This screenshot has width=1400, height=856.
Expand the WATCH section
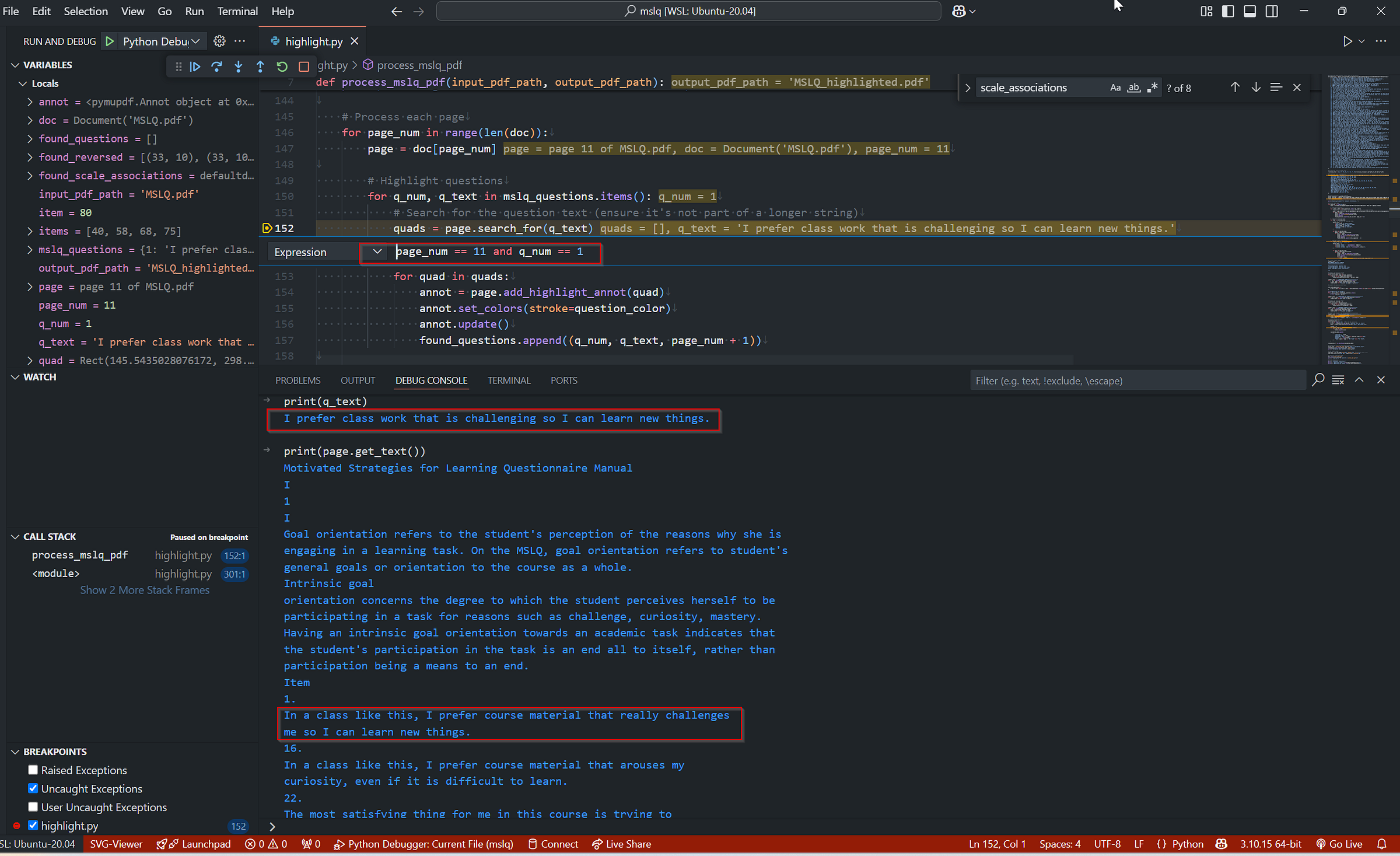coord(34,377)
